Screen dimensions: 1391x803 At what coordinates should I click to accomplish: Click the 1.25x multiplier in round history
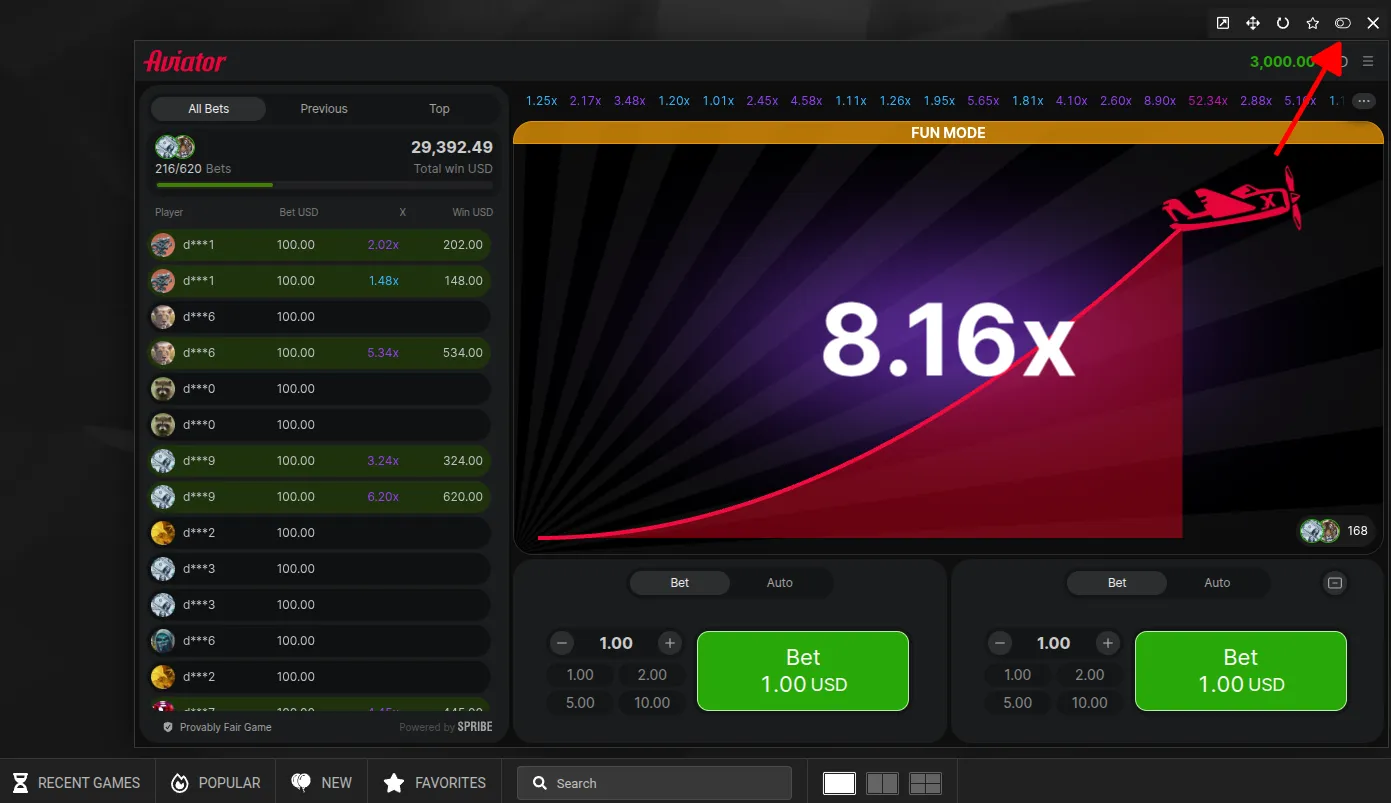pos(541,101)
